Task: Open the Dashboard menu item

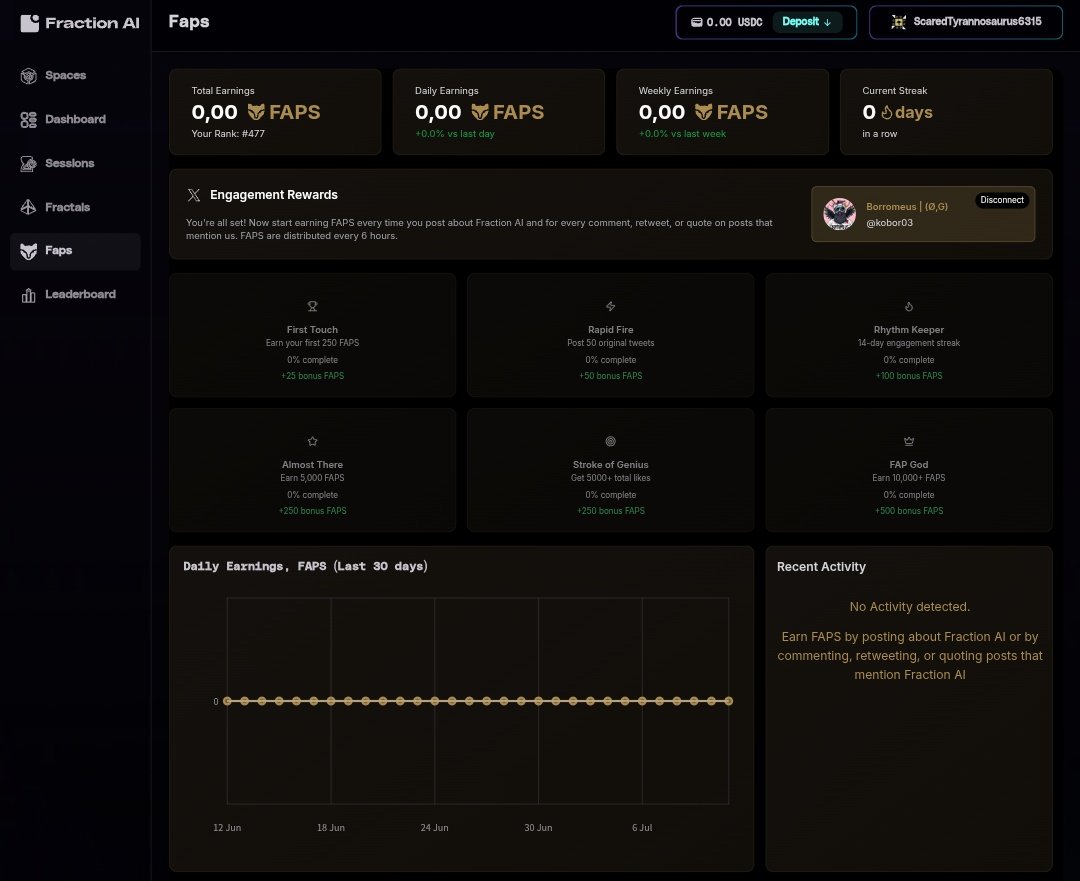Action: click(76, 120)
